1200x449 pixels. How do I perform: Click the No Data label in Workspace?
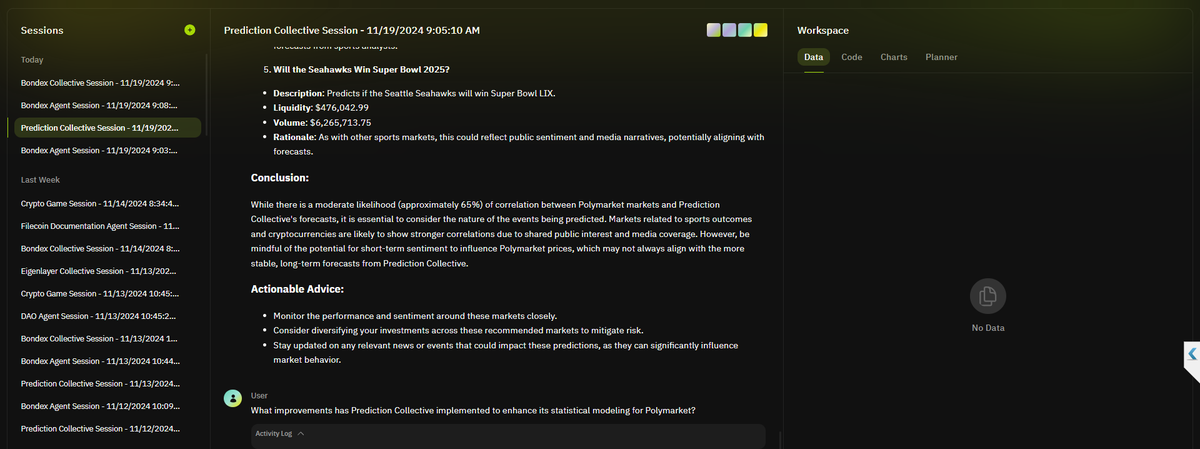pyautogui.click(x=988, y=328)
